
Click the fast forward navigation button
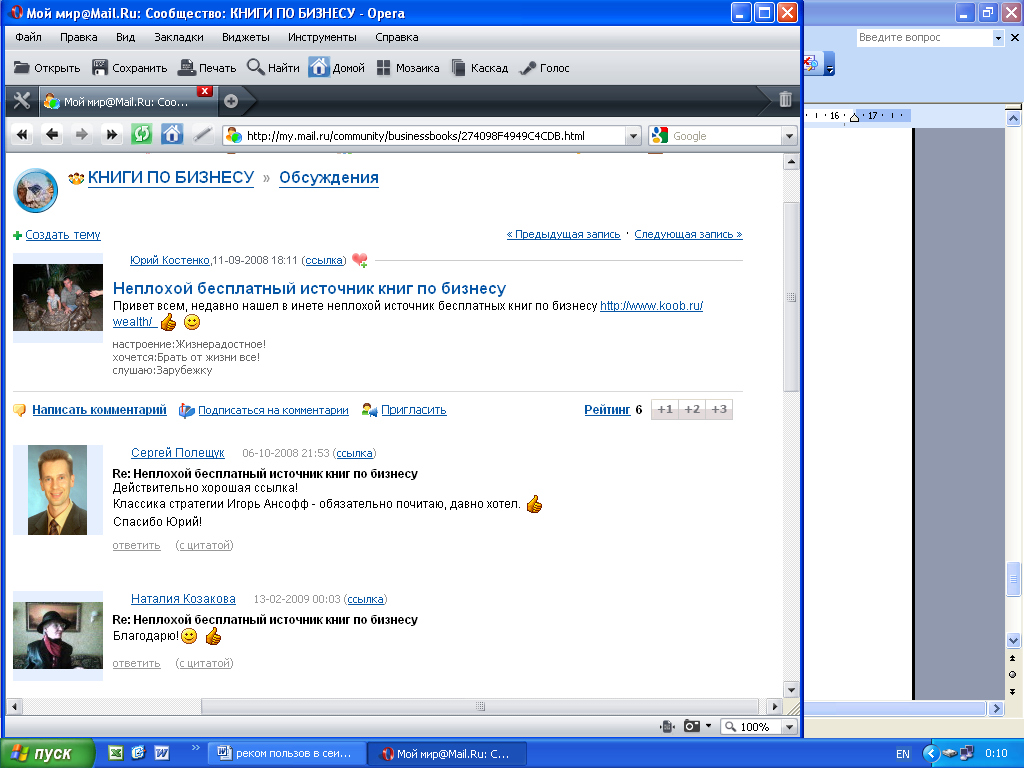coord(112,135)
